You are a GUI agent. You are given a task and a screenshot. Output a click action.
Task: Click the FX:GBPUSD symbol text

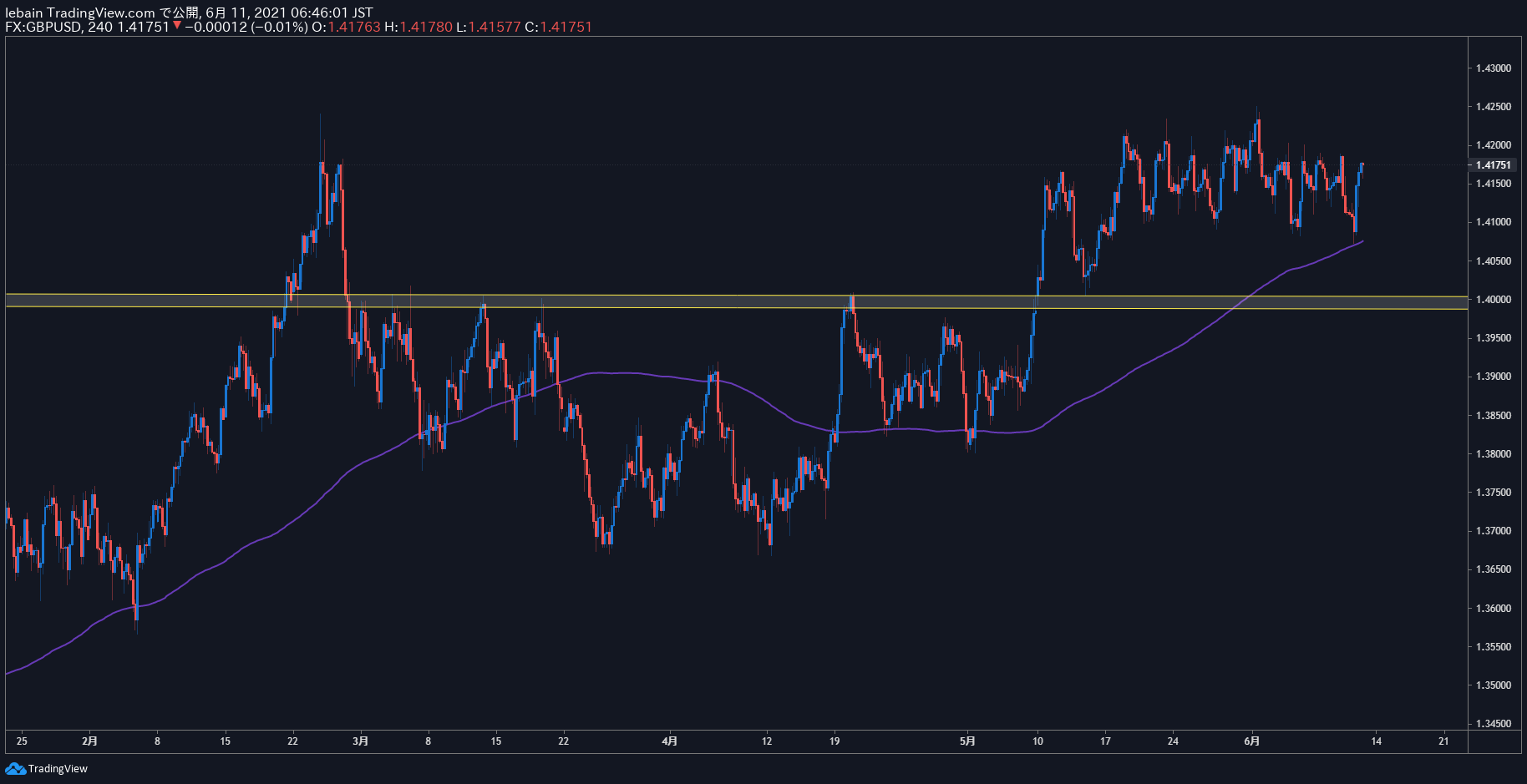(x=43, y=27)
